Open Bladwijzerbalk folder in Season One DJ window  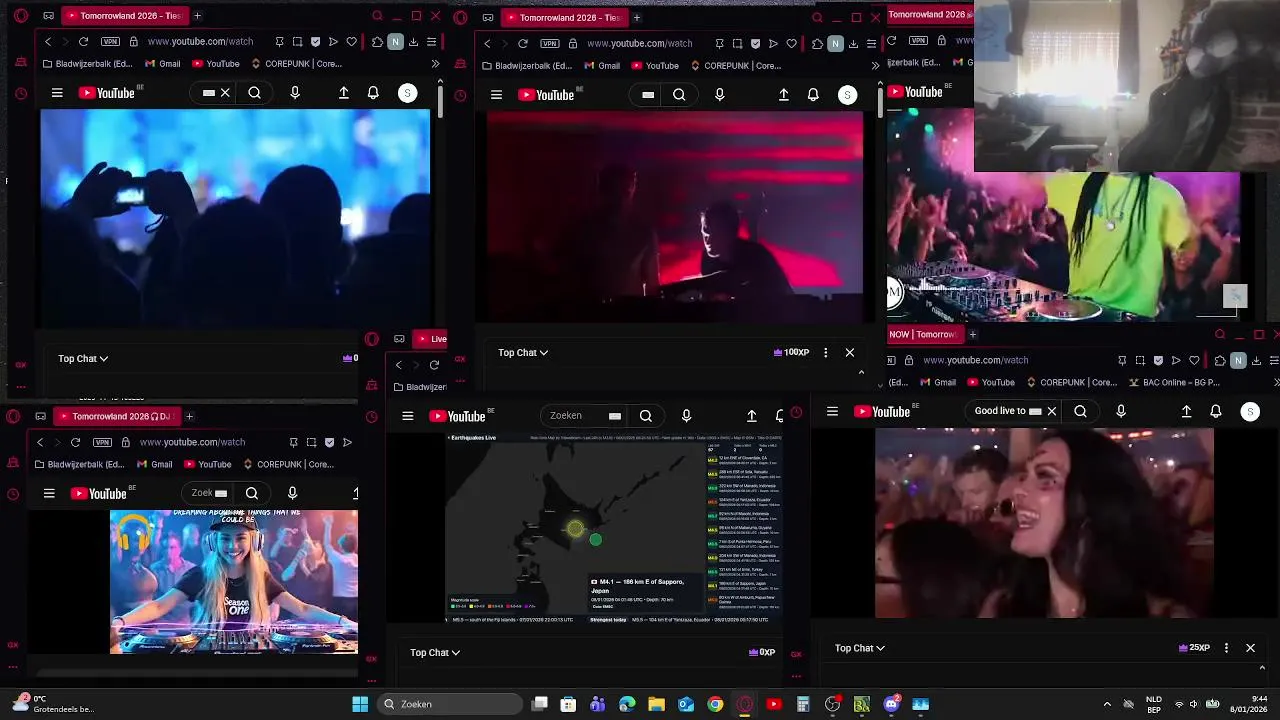(x=82, y=464)
